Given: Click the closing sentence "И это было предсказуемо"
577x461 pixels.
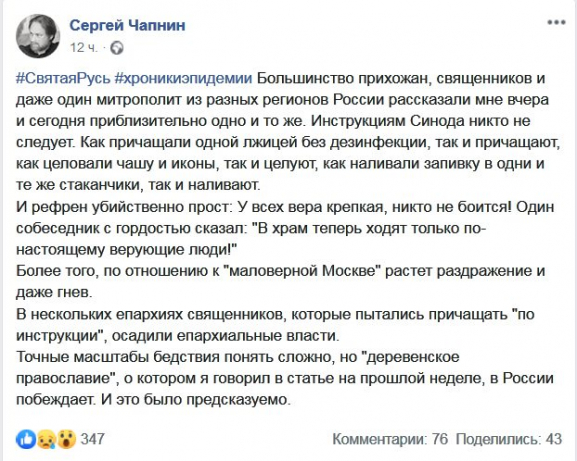Looking at the screenshot, I should [196, 400].
